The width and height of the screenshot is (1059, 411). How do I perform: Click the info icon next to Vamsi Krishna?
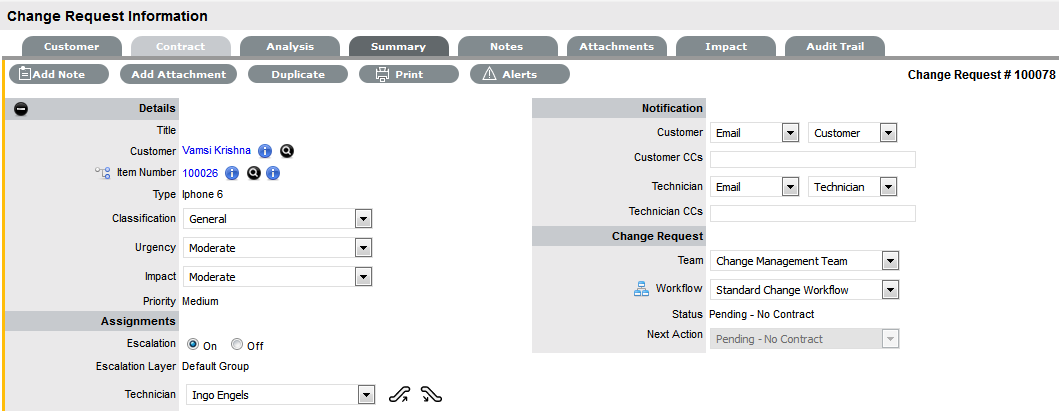tap(265, 151)
